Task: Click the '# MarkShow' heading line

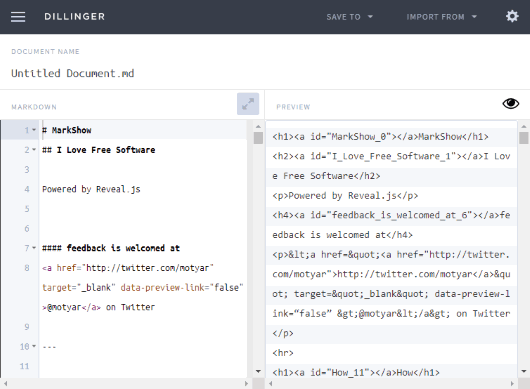Action: pyautogui.click(x=67, y=130)
